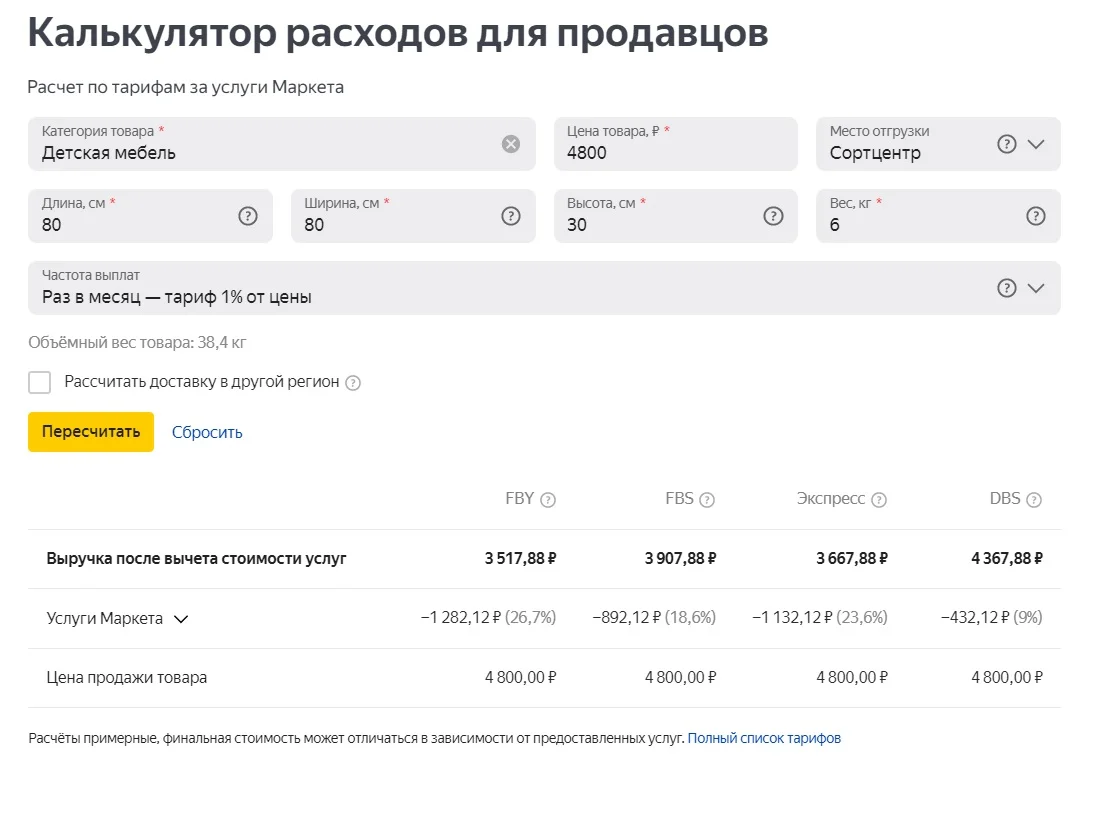Screen dimensions: 1099x813
Task: Click the Сбросить link
Action: [207, 433]
